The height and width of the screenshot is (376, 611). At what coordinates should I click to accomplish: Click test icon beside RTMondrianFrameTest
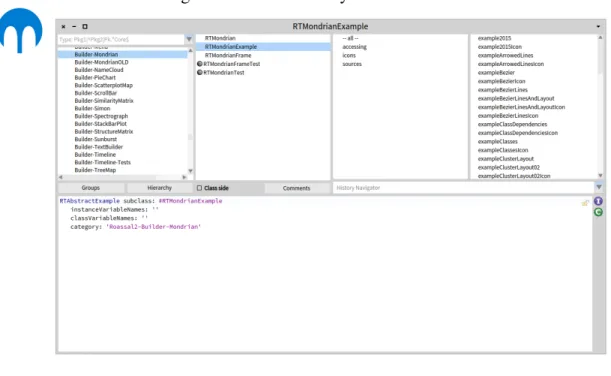(200, 64)
